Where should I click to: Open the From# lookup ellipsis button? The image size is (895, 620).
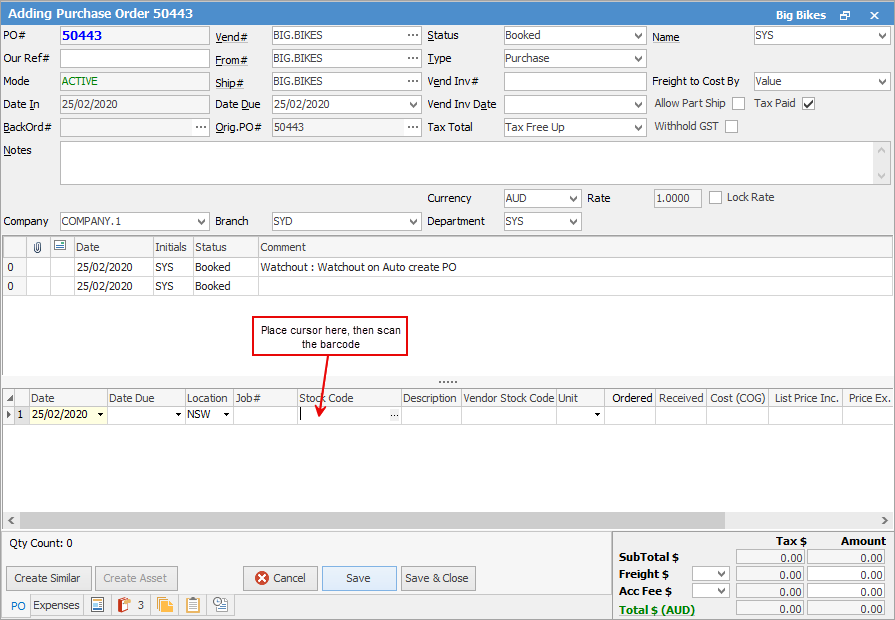[x=413, y=58]
